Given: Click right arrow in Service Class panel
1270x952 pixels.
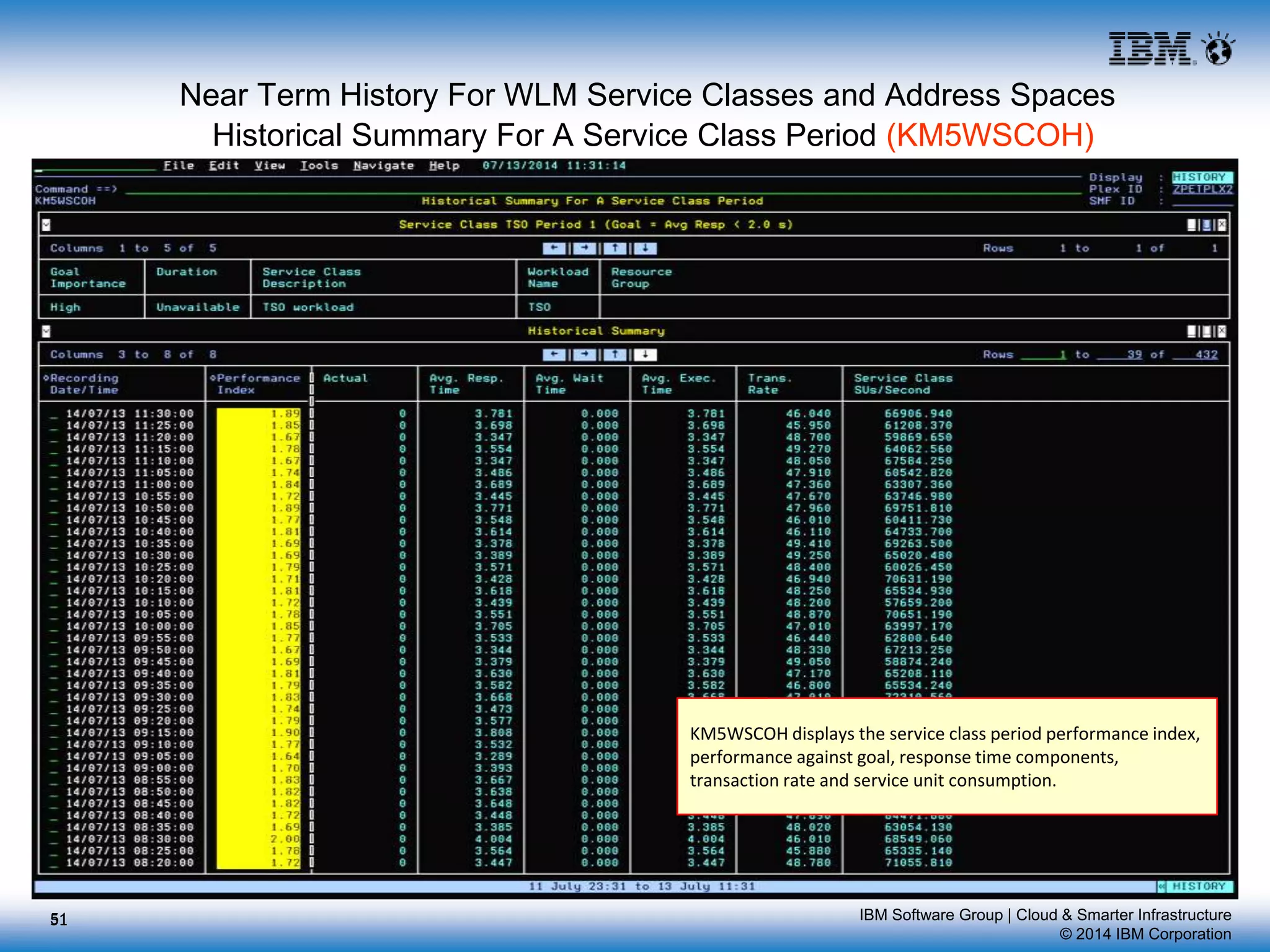Looking at the screenshot, I should 585,249.
